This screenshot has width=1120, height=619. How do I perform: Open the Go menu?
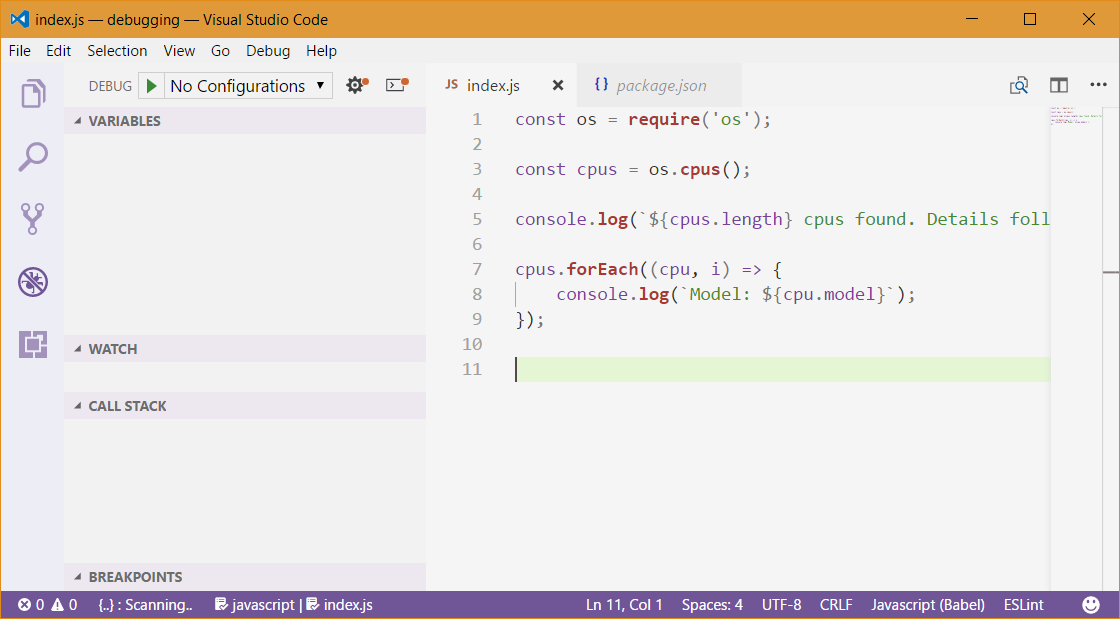(220, 51)
